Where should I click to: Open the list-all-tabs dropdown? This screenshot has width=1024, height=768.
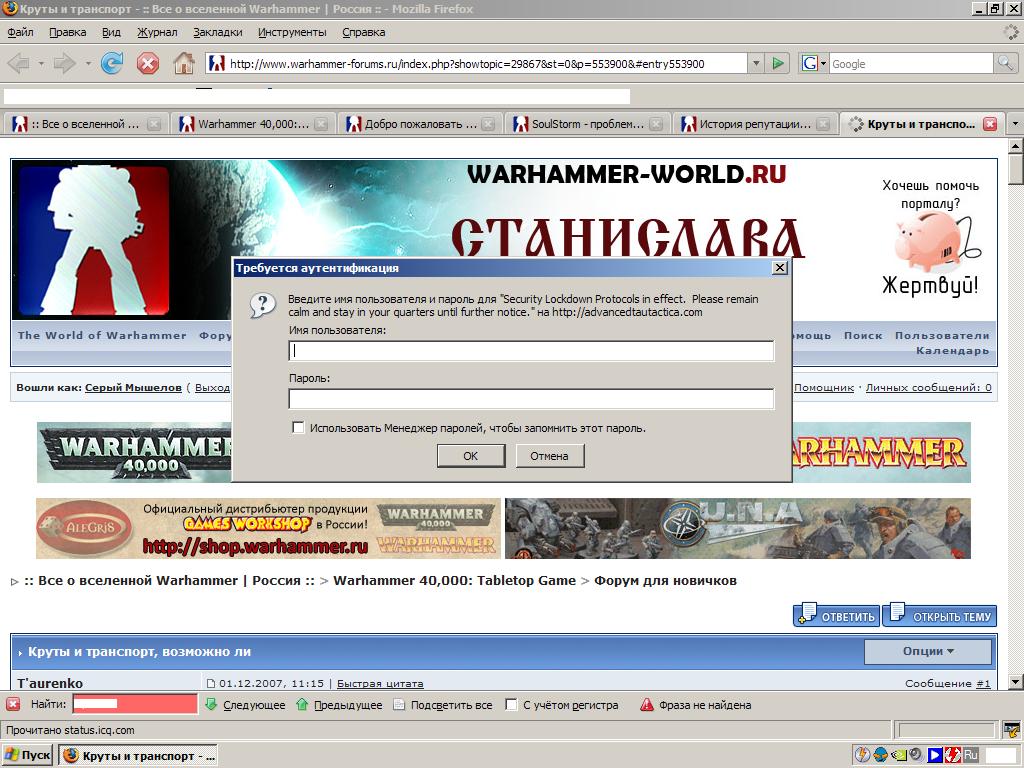[1014, 123]
